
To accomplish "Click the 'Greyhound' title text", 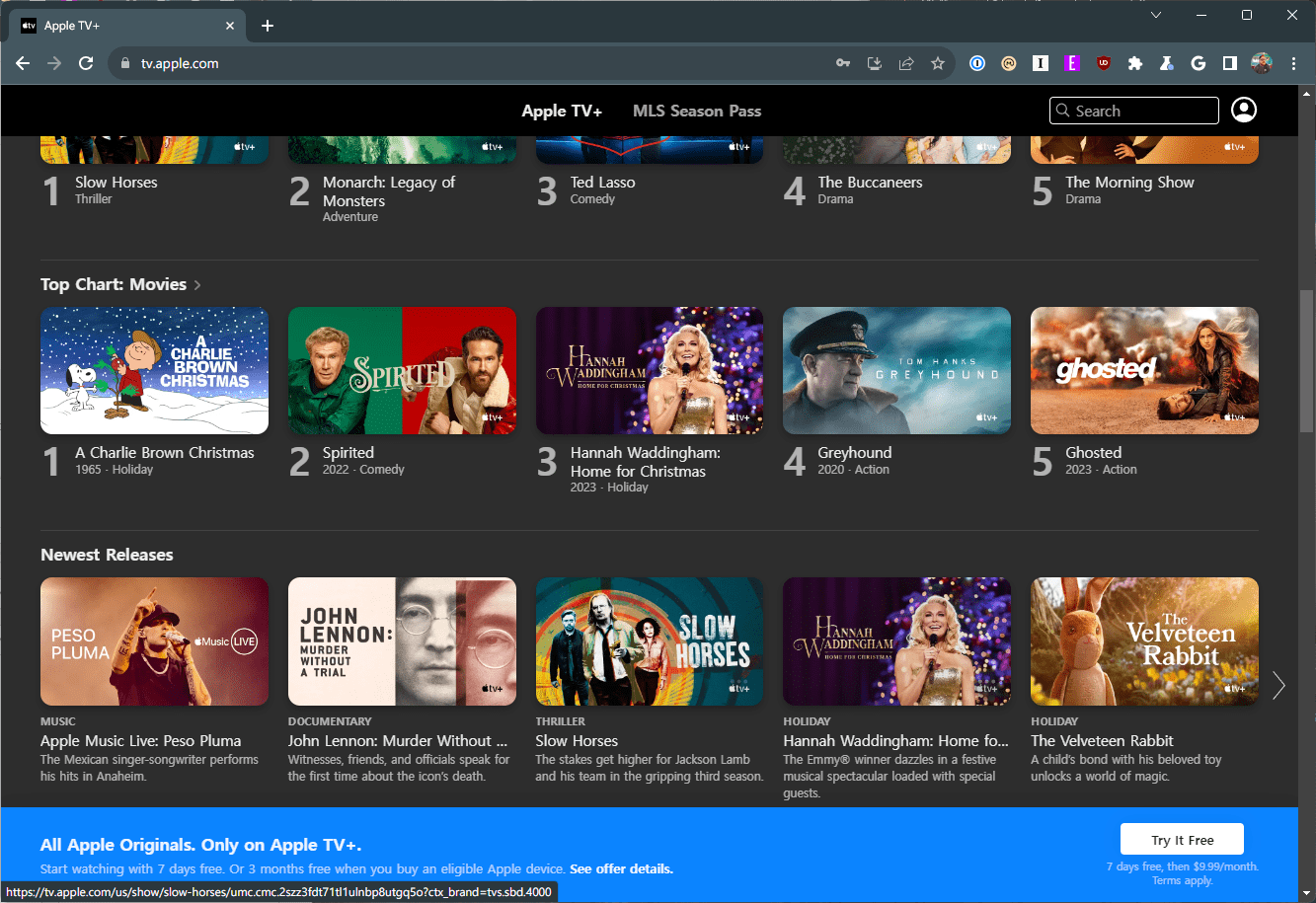I will pos(854,452).
